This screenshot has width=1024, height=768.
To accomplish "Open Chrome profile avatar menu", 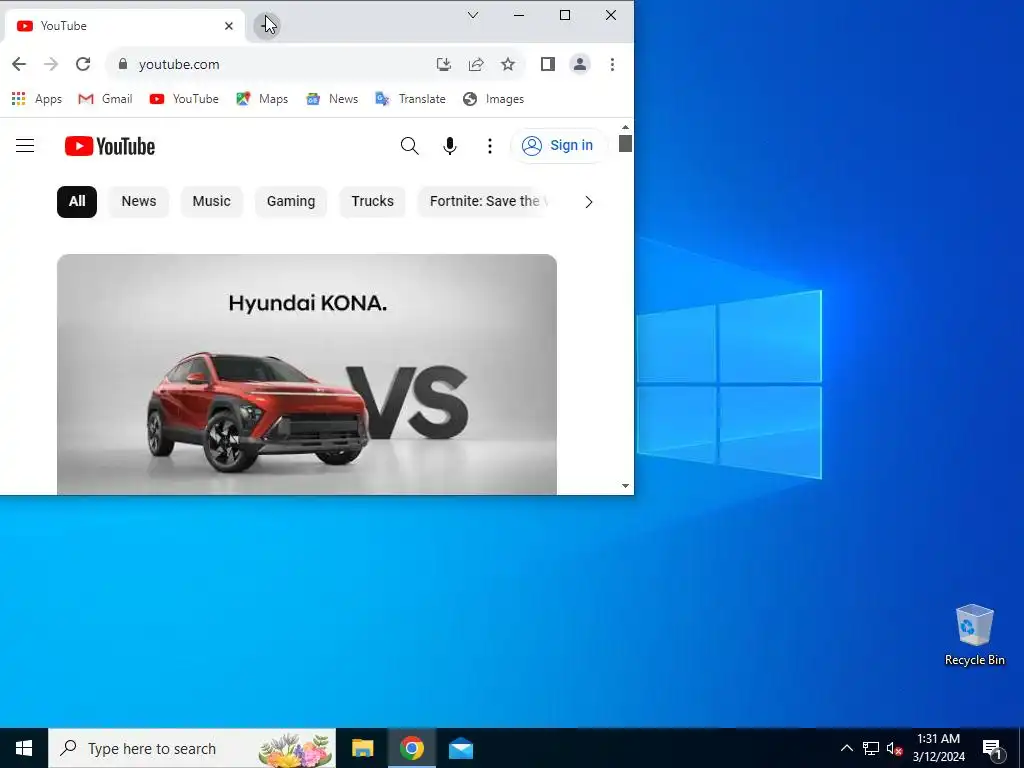I will (580, 64).
